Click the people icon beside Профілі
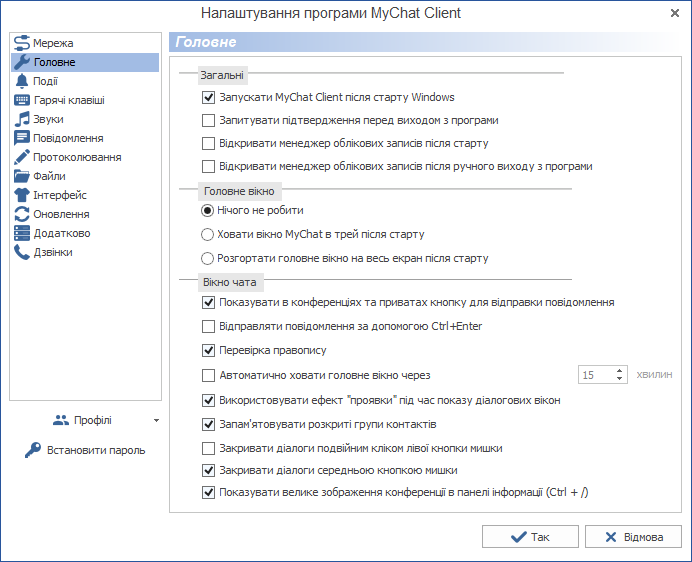692x562 pixels. point(61,420)
